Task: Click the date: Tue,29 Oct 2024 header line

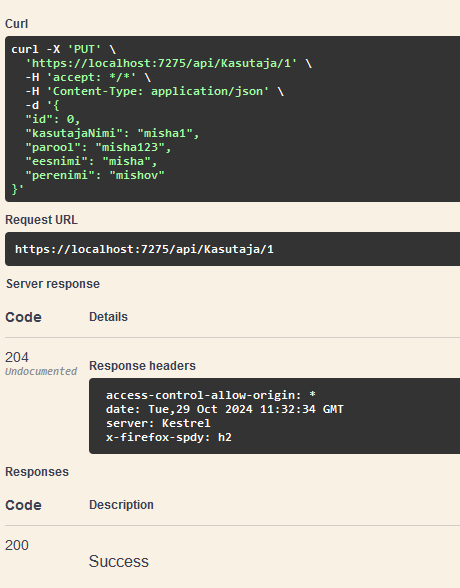Action: (225, 409)
